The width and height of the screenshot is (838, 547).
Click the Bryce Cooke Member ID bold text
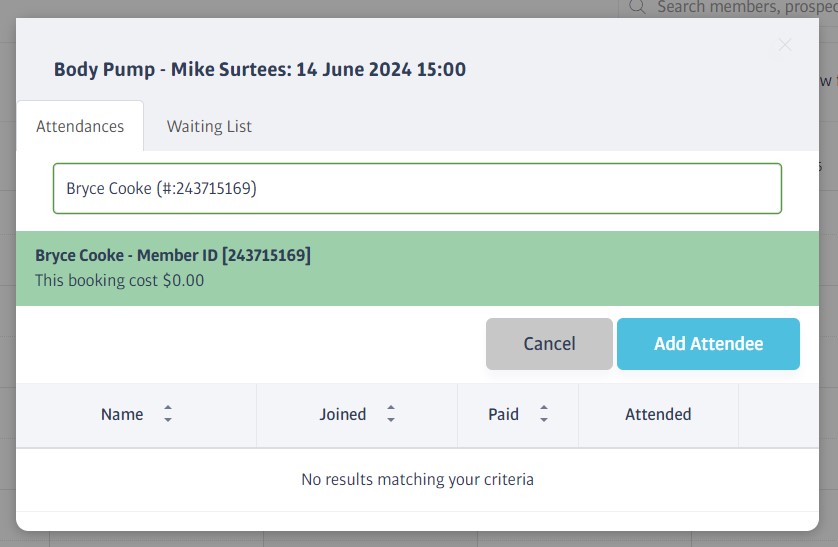pos(173,255)
